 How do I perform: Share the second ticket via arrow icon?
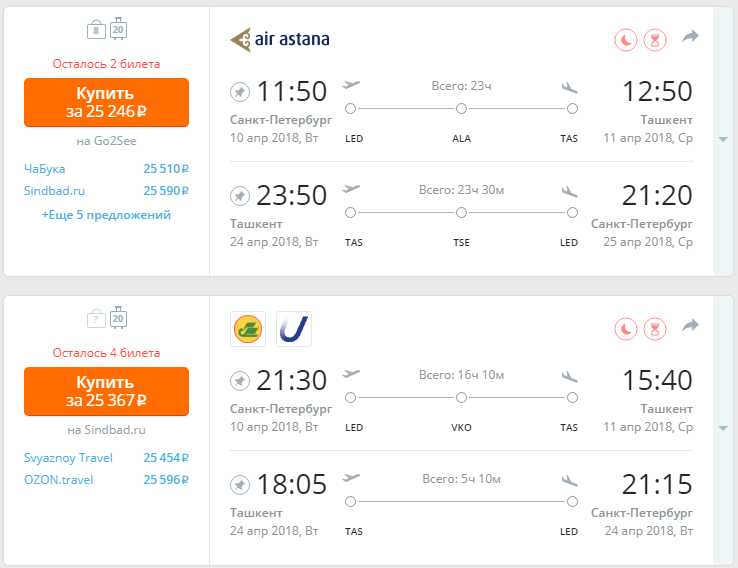[690, 325]
